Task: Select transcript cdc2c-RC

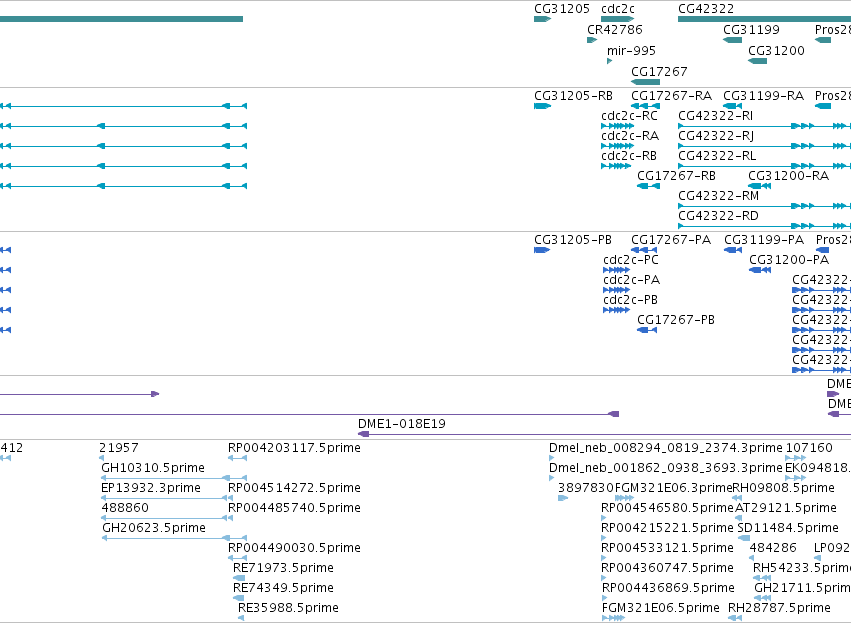Action: [630, 116]
